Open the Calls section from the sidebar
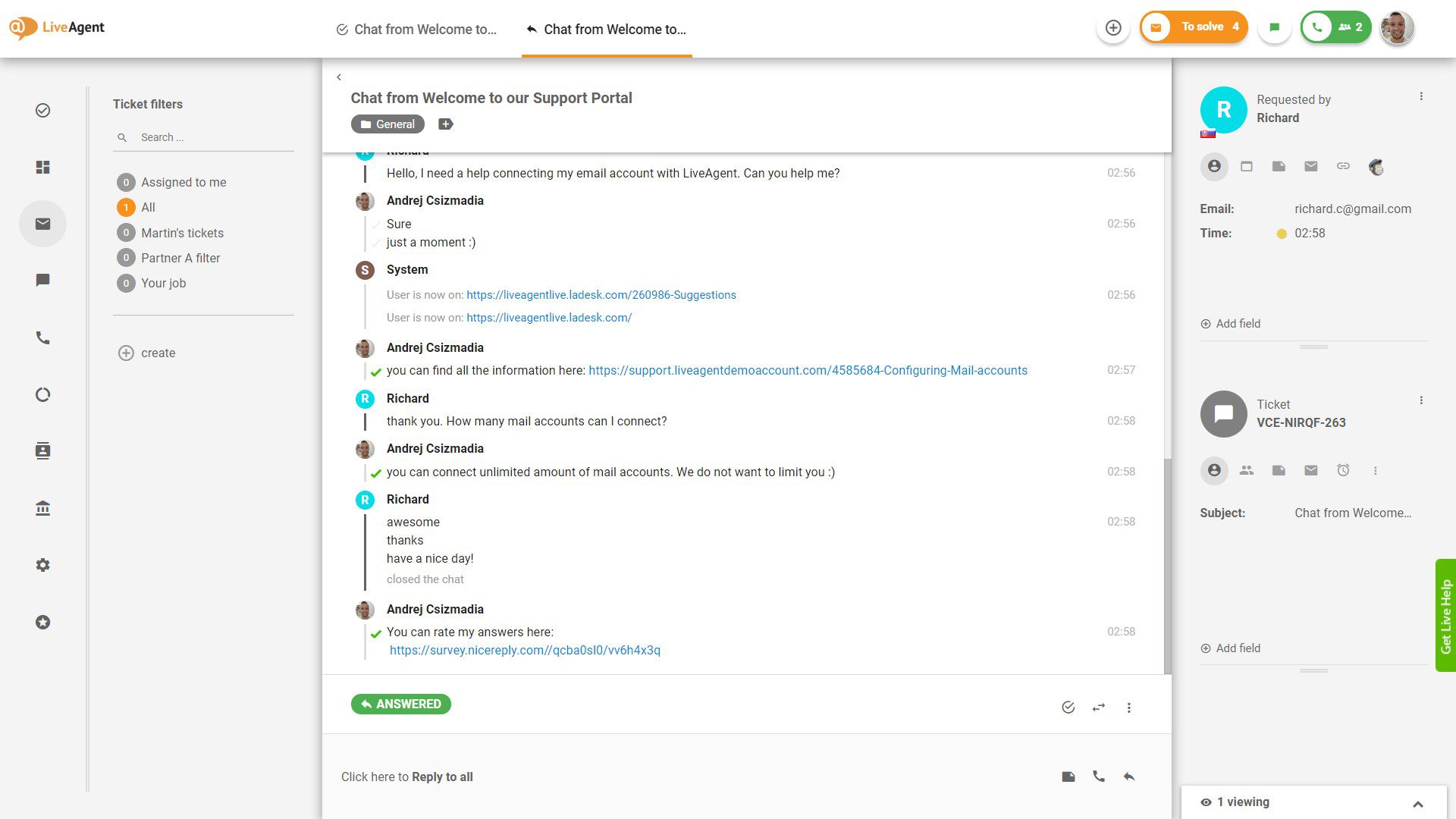Image resolution: width=1456 pixels, height=819 pixels. pyautogui.click(x=42, y=337)
